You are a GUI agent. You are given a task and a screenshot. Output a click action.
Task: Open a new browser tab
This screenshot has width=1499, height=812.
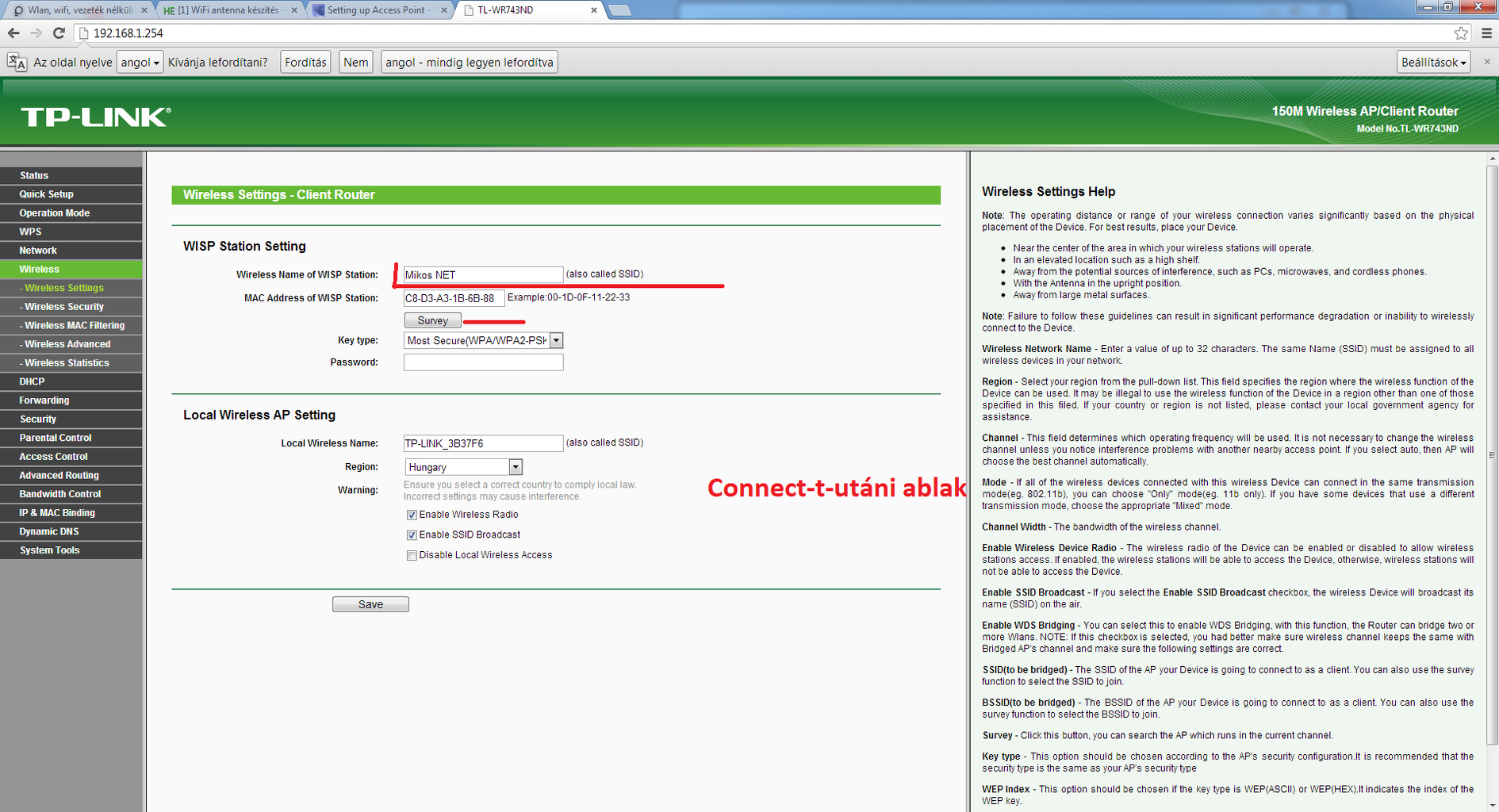619,10
